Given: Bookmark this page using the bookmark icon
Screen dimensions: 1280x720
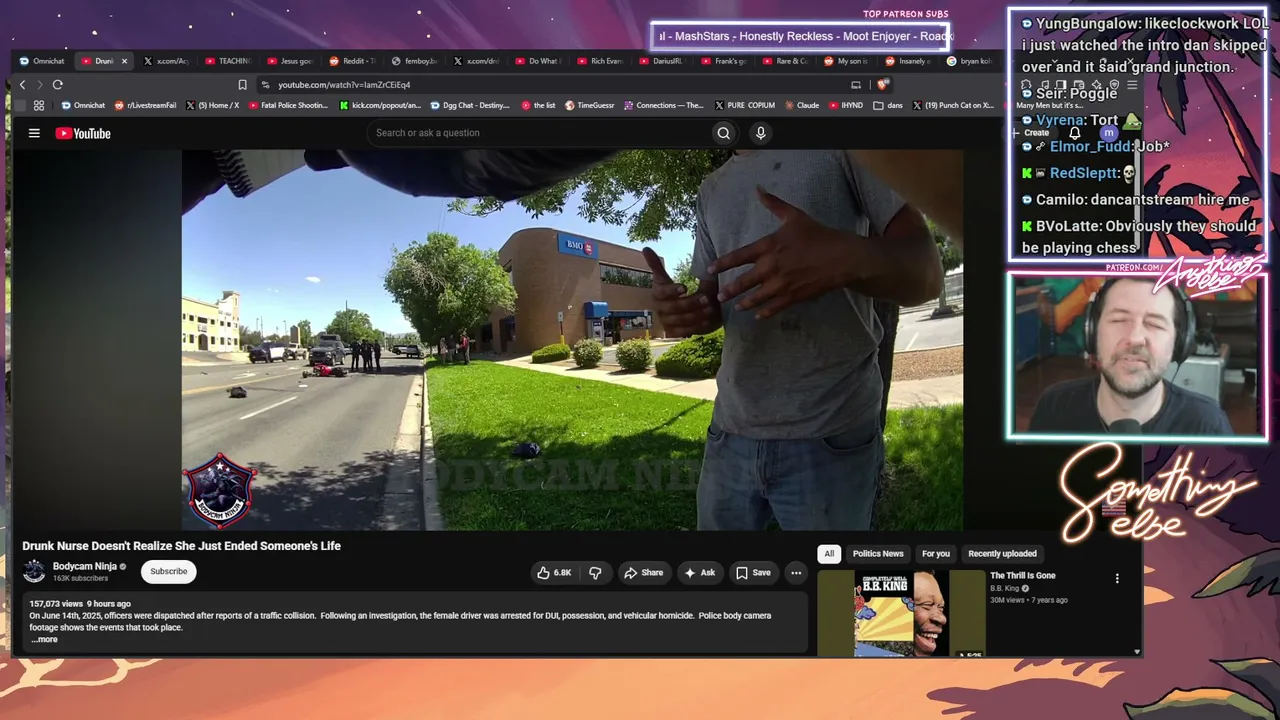Looking at the screenshot, I should (x=242, y=85).
